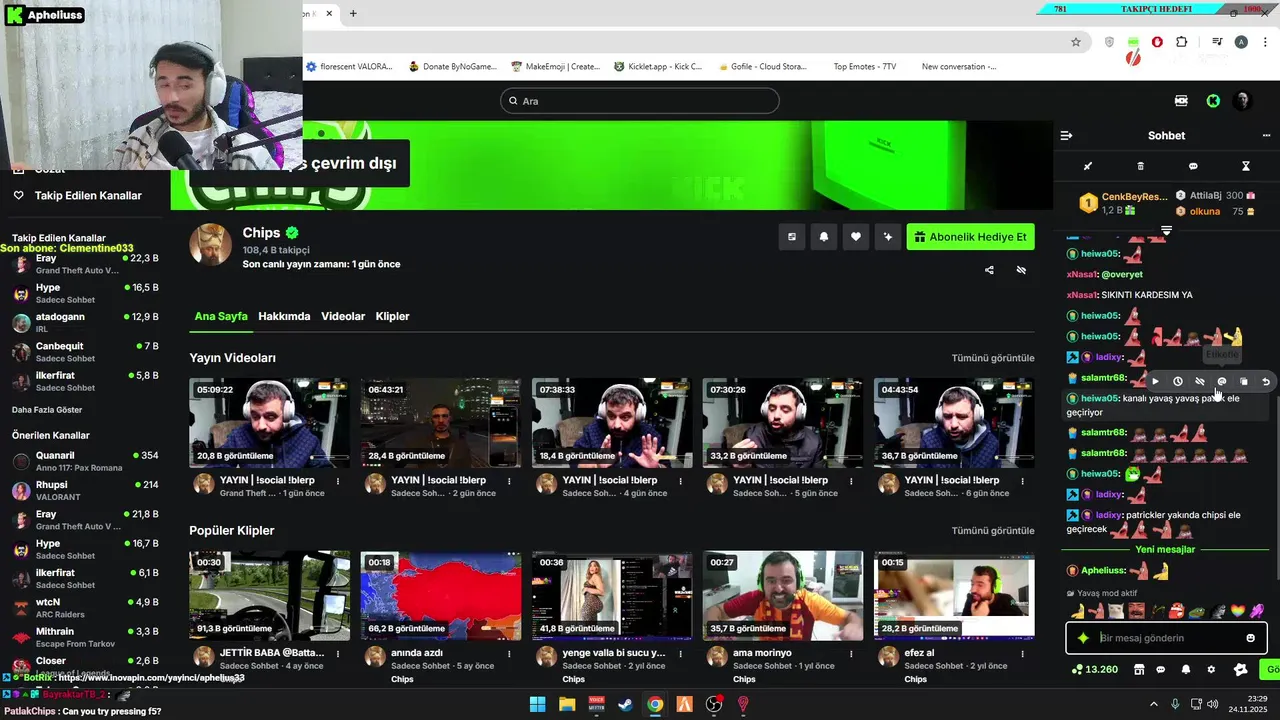Viewport: 1280px width, 720px height.
Task: Click Tümünü görüntüle for Popüler Klipler
Action: coord(993,531)
